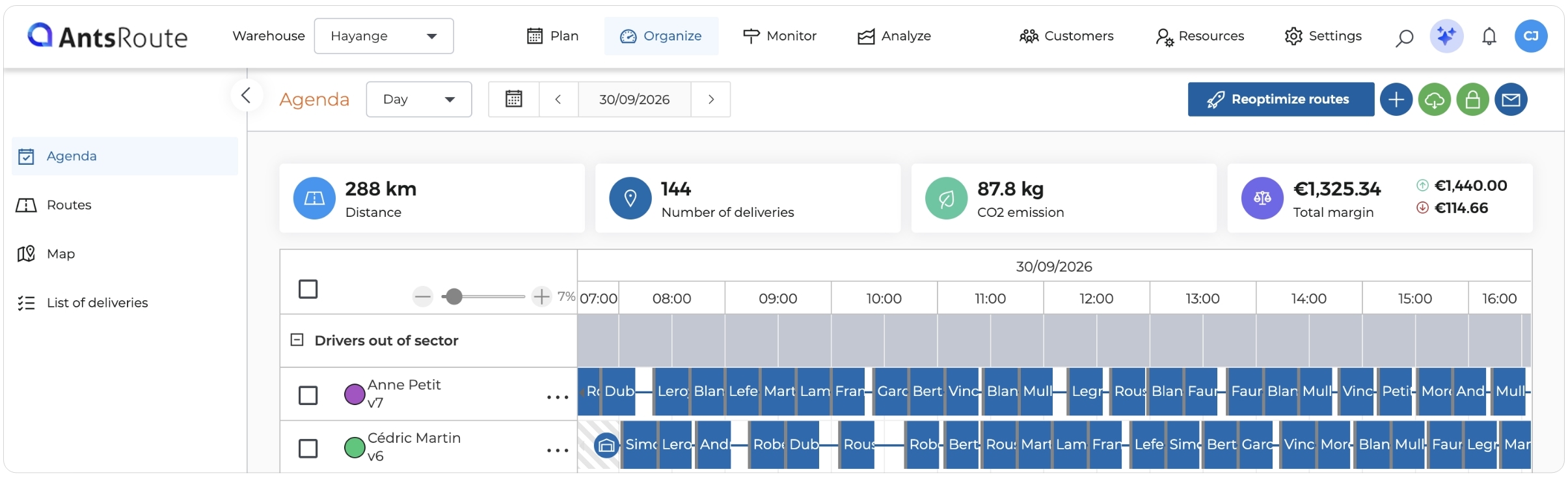Viewport: 1568px width, 478px height.
Task: Open the Plan tab
Action: click(552, 36)
